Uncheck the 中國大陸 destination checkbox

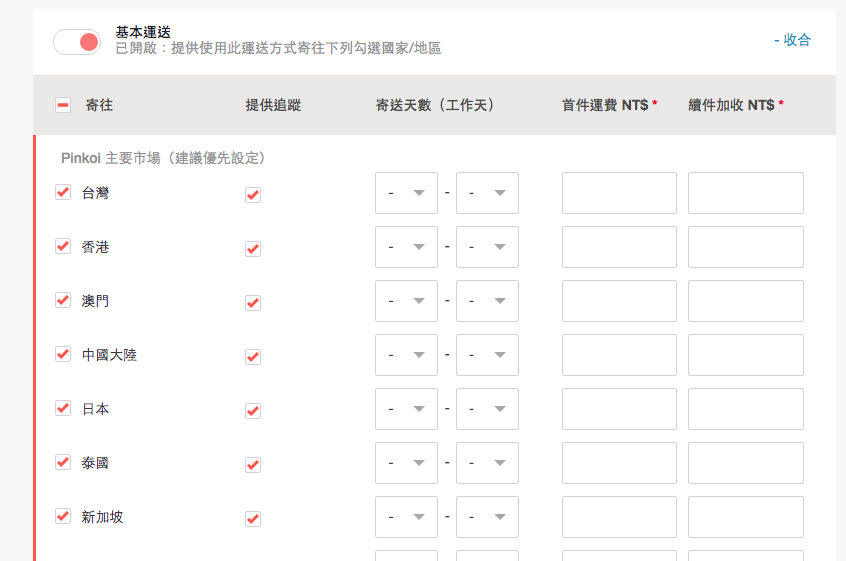coord(63,354)
